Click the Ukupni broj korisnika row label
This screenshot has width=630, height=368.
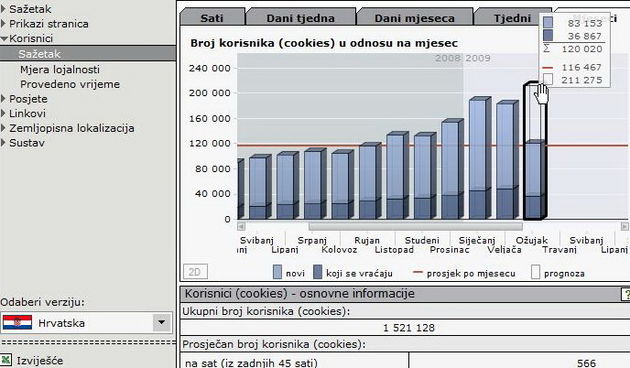[266, 311]
